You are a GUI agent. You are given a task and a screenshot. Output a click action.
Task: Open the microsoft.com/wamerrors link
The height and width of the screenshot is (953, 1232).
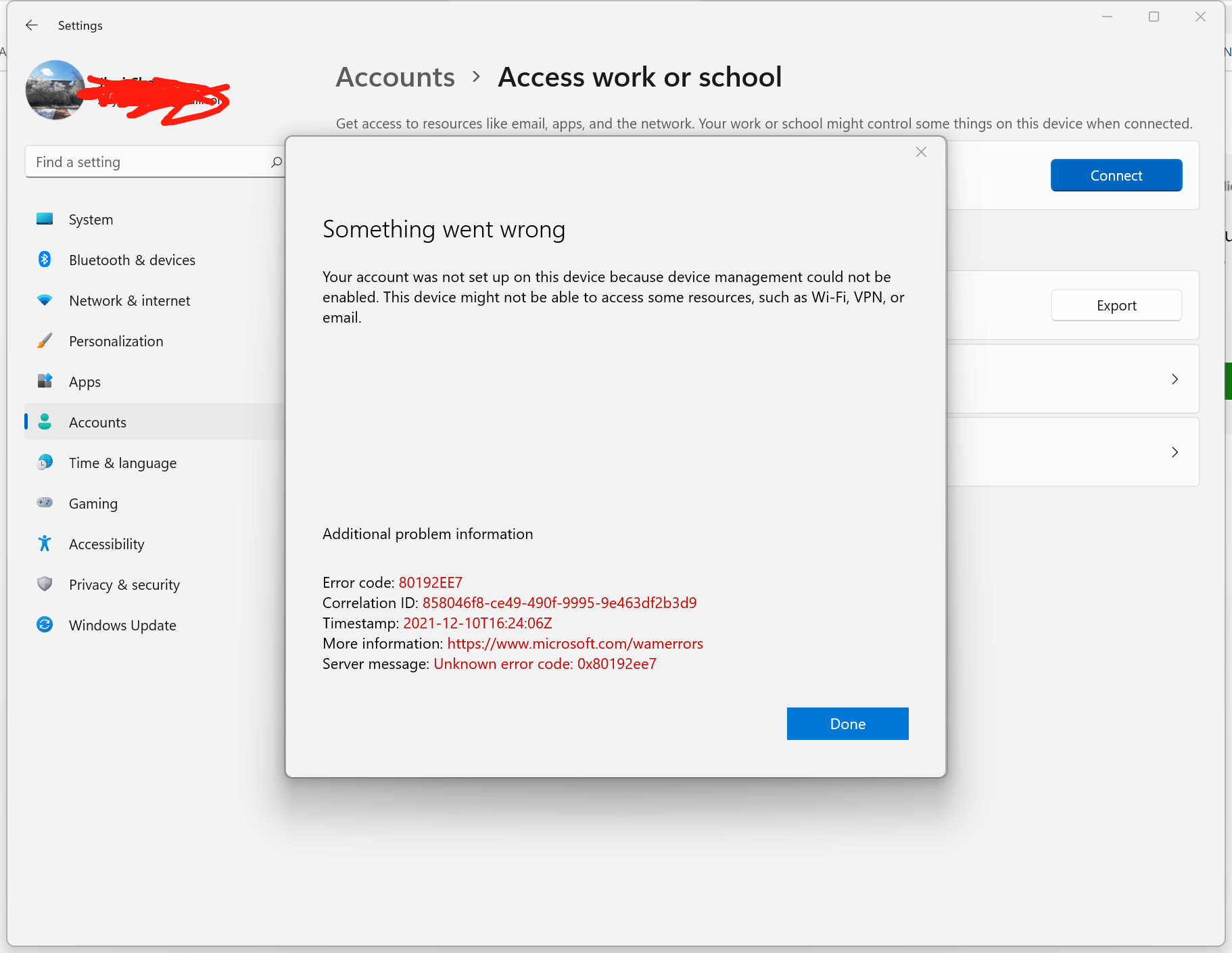coord(575,644)
